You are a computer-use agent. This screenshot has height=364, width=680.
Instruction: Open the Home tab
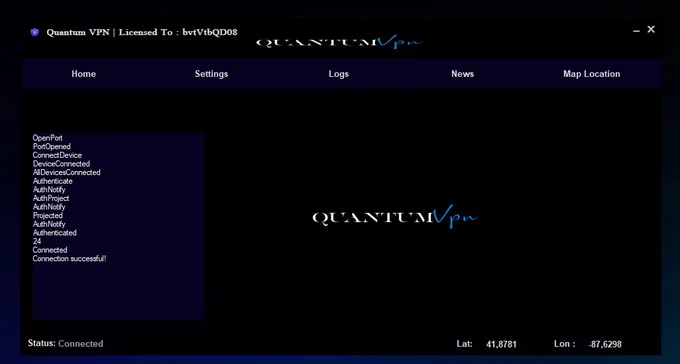[x=84, y=74]
